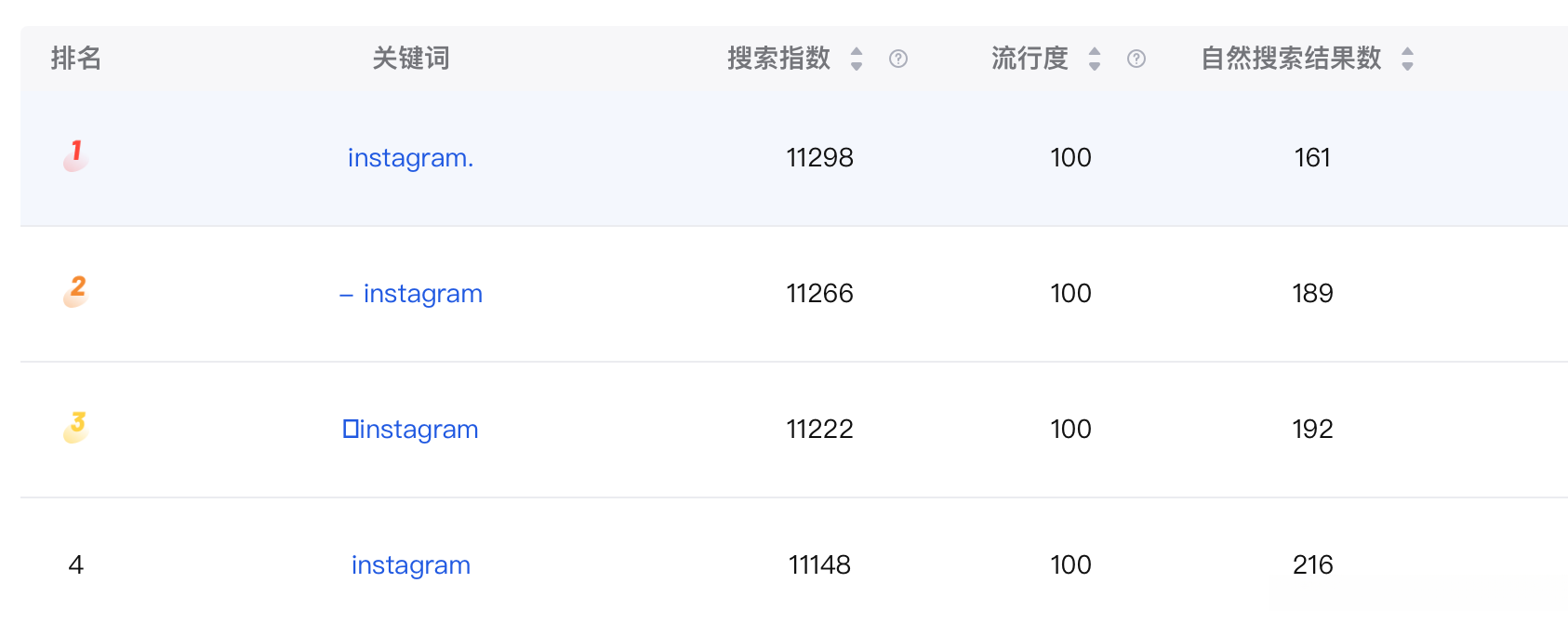
Task: Click the 排名 column header
Action: coord(75,59)
